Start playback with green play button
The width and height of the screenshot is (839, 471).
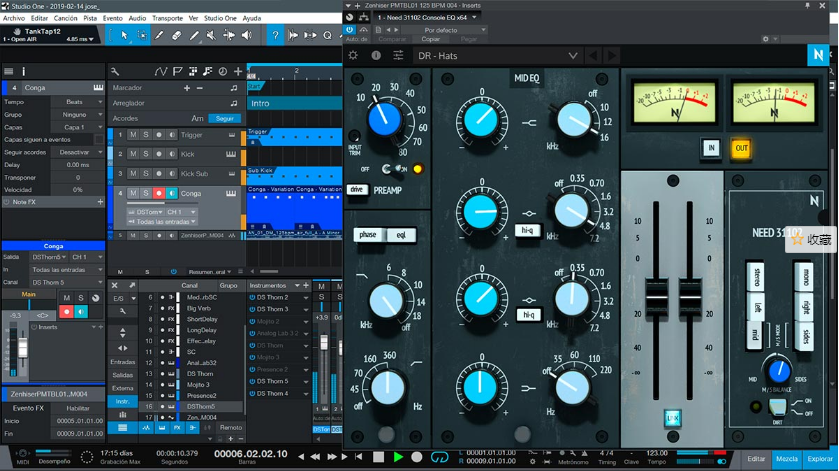click(398, 457)
